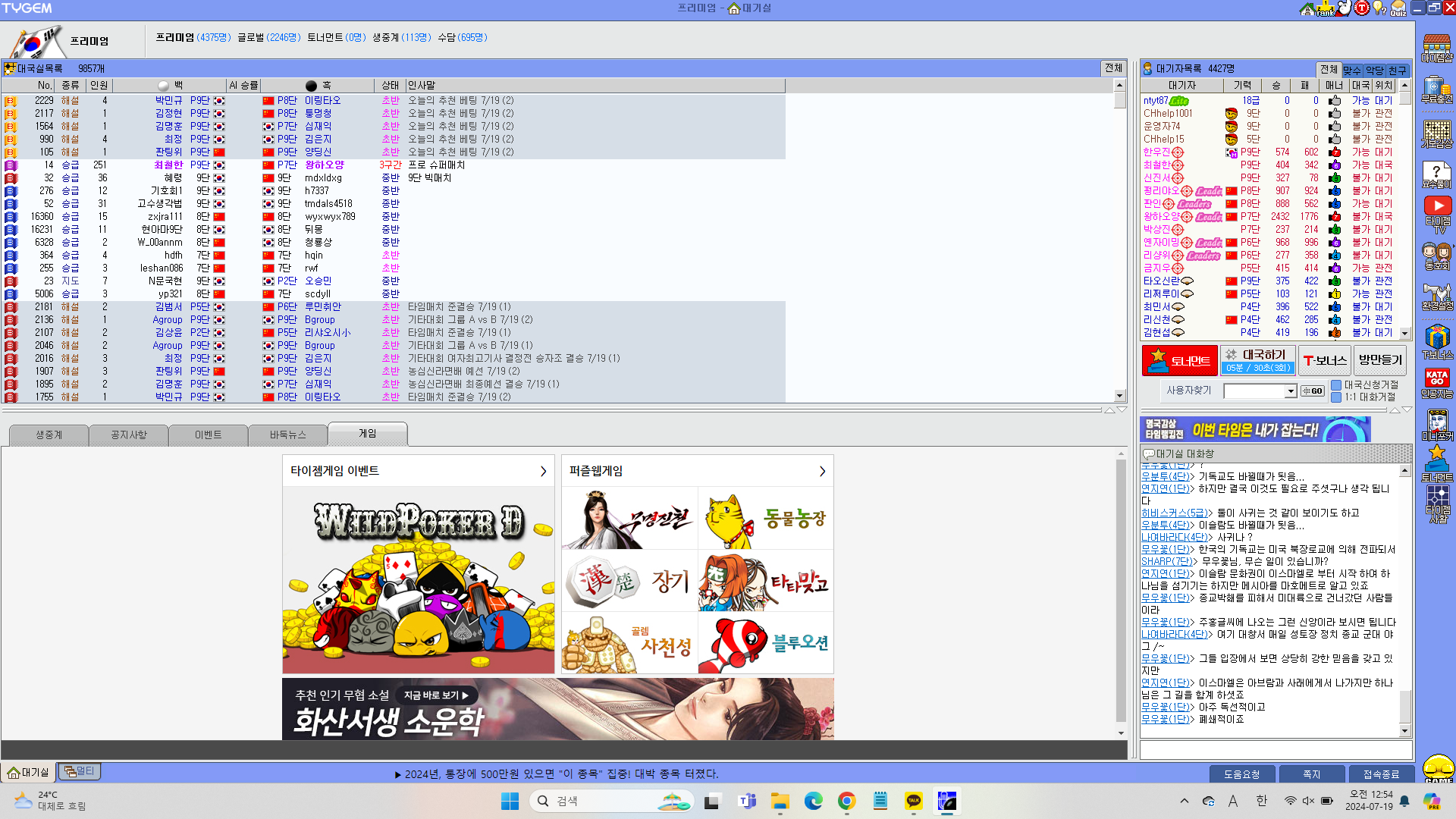Select the 글로벌 (2246명) server
1456x819 pixels.
pos(269,37)
